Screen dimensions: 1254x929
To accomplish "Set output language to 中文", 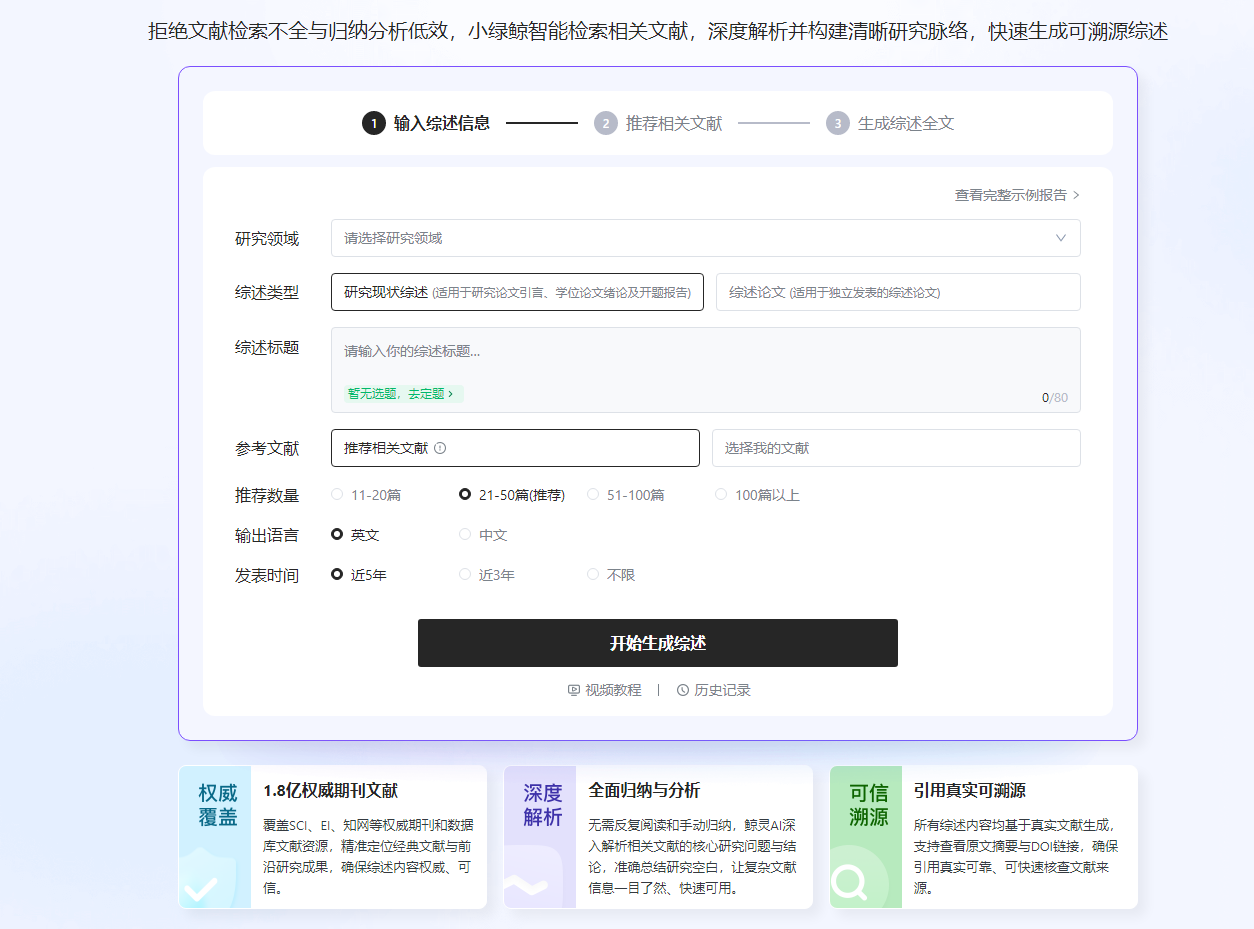I will [483, 535].
